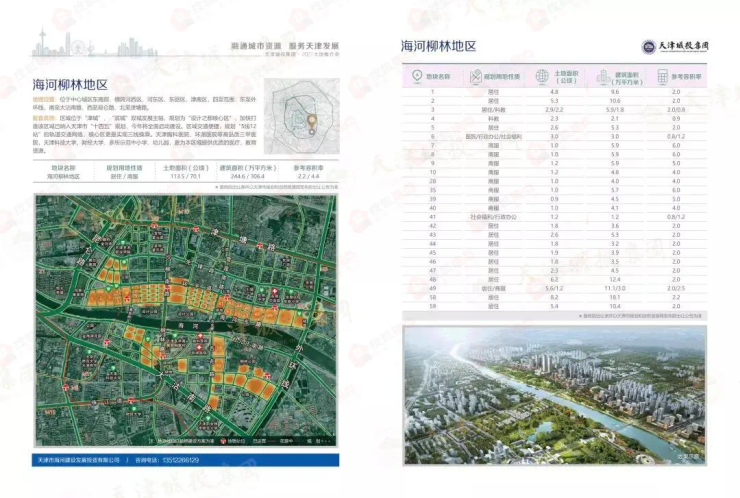Click the calculator icon beside 参考容积率 header
Image resolution: width=740 pixels, height=498 pixels.
click(x=663, y=76)
